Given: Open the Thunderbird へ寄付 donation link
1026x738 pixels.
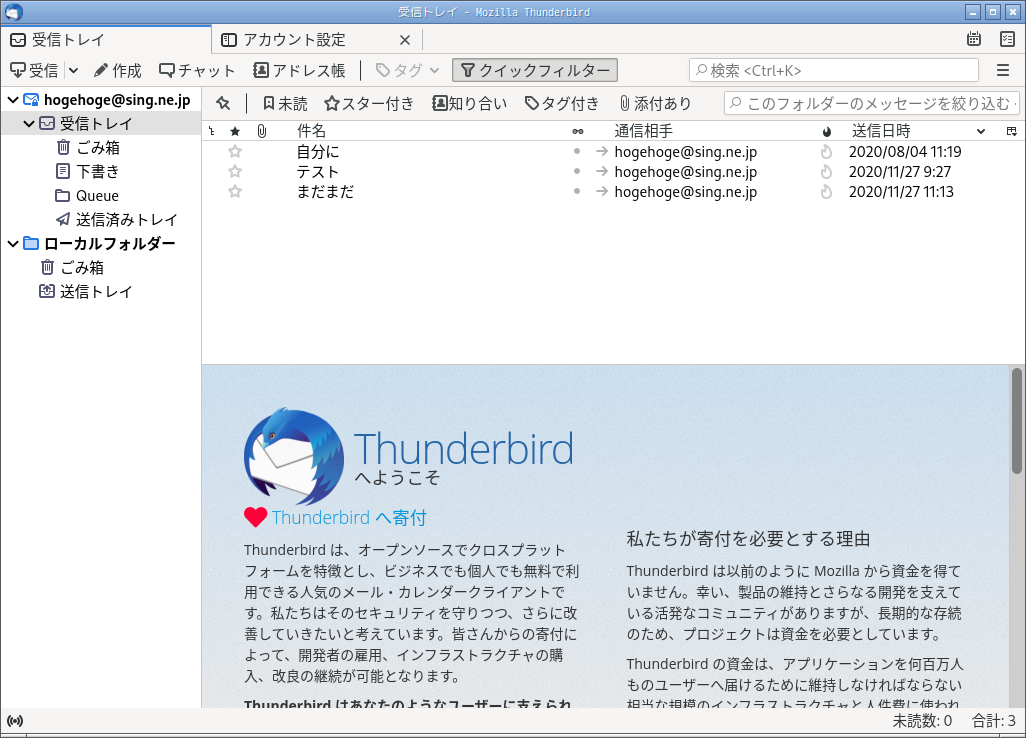Looking at the screenshot, I should pyautogui.click(x=349, y=518).
